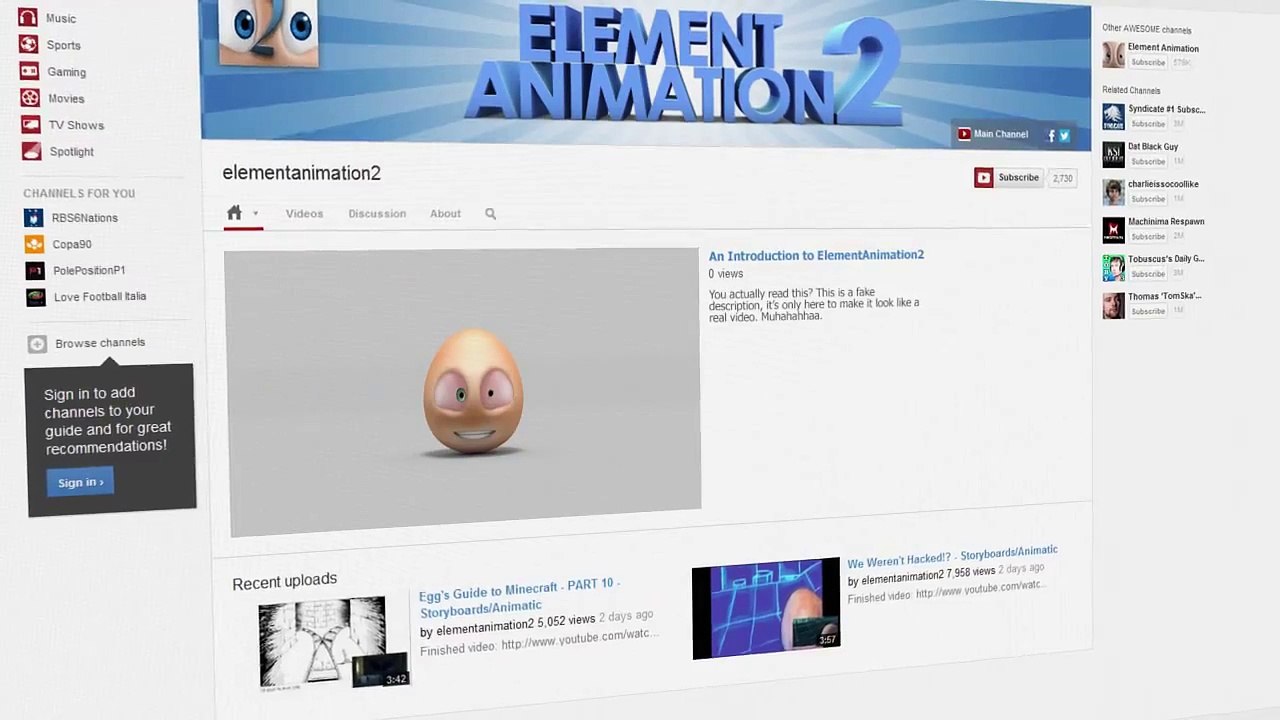Open Element Animation channel avatar
The width and height of the screenshot is (1280, 720).
coord(1113,55)
